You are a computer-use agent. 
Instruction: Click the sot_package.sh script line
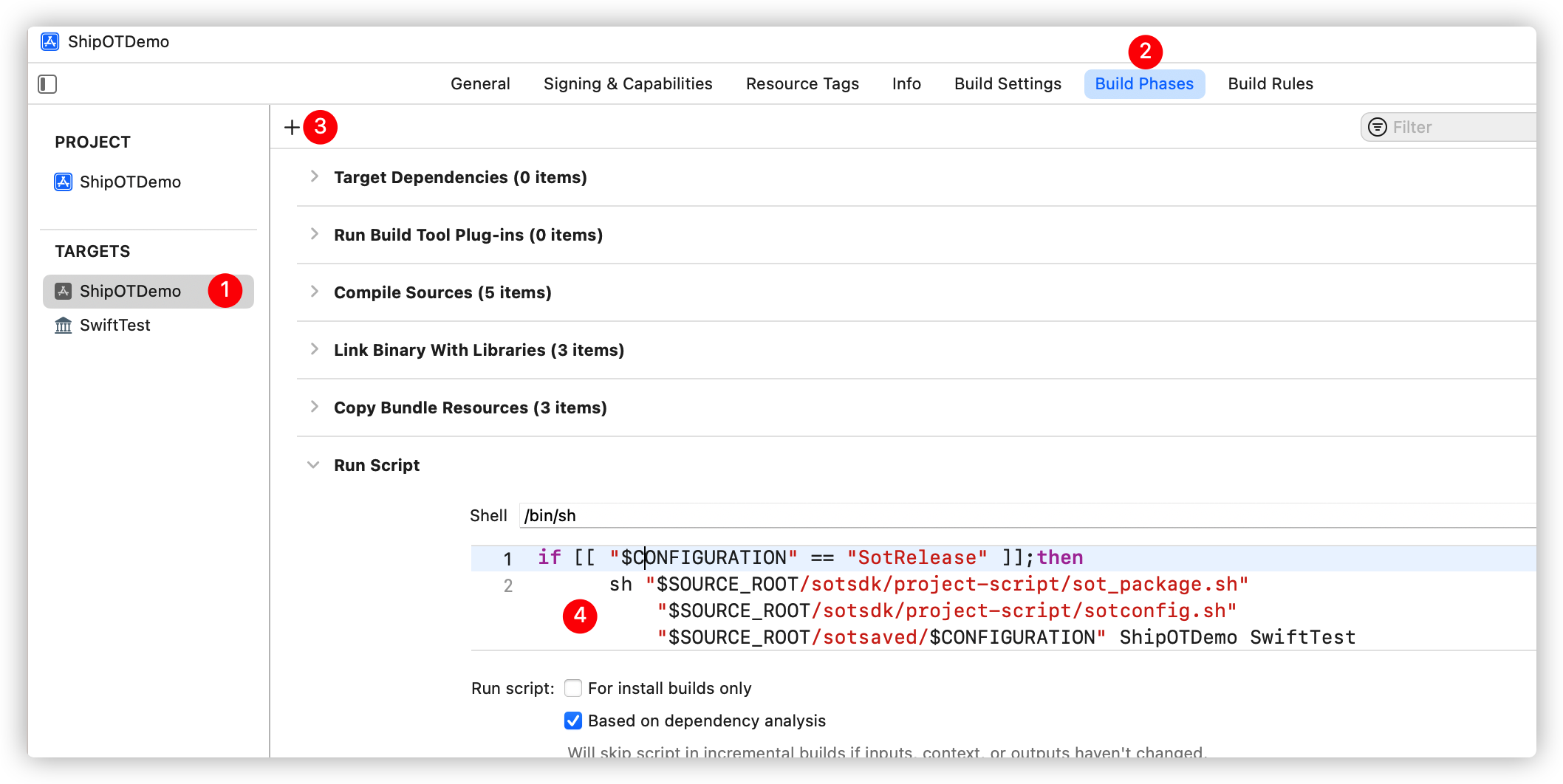(928, 585)
